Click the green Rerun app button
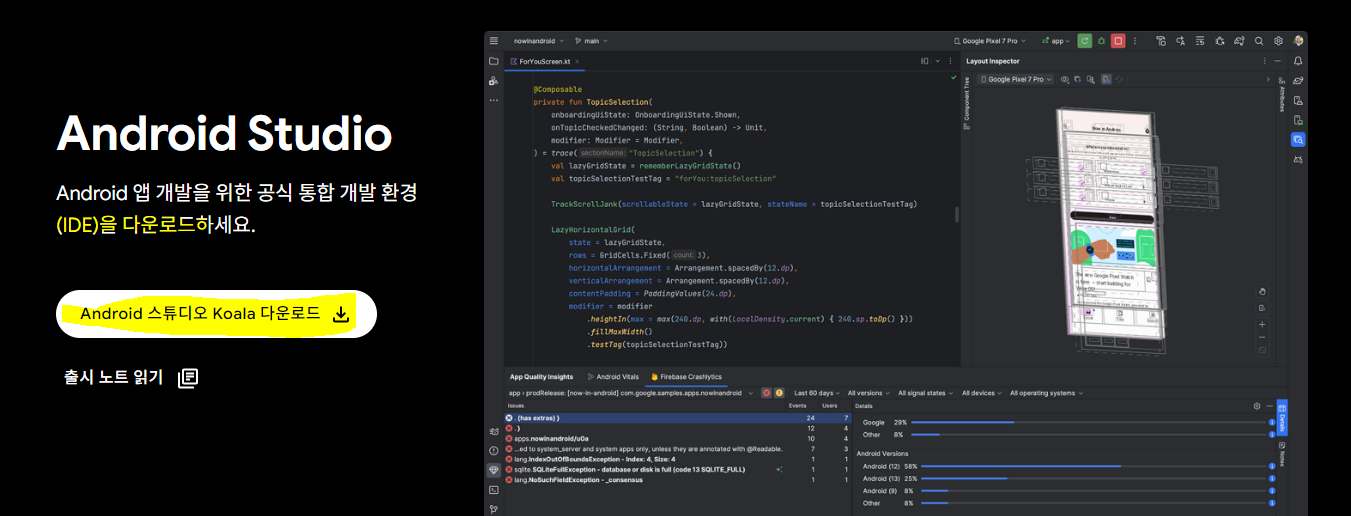The image size is (1351, 516). 1084,41
